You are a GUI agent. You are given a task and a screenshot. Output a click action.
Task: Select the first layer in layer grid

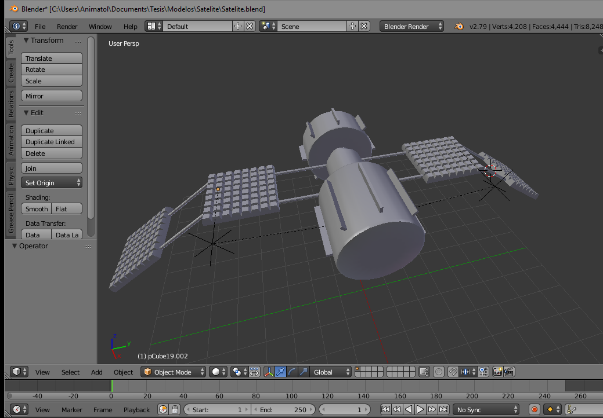coord(357,369)
